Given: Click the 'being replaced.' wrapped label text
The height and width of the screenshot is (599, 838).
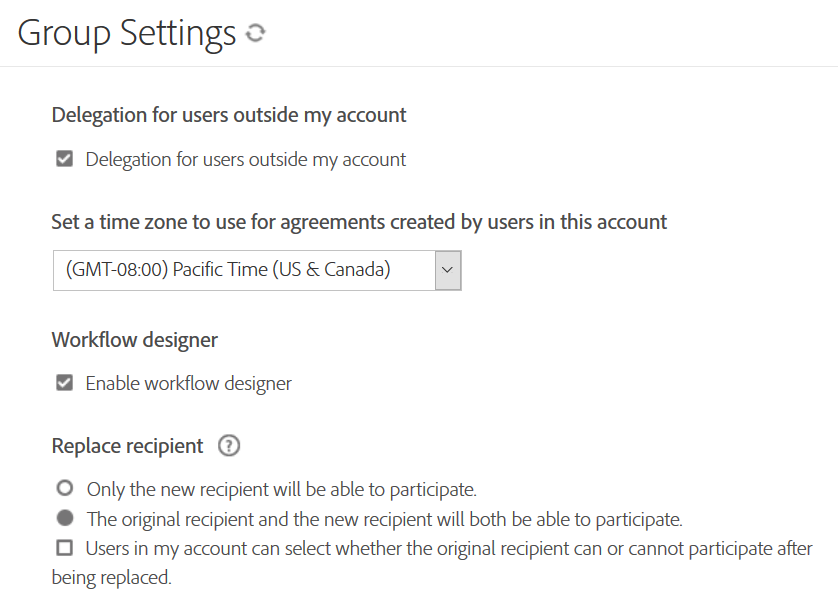Looking at the screenshot, I should coord(111,577).
